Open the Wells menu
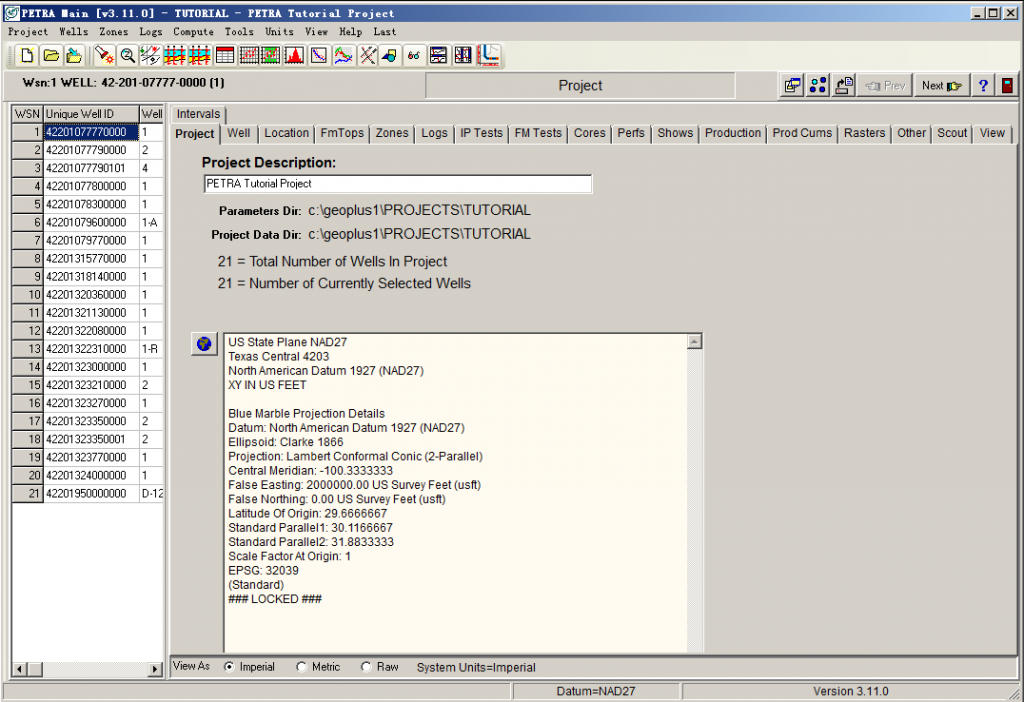The image size is (1024, 702). tap(74, 31)
